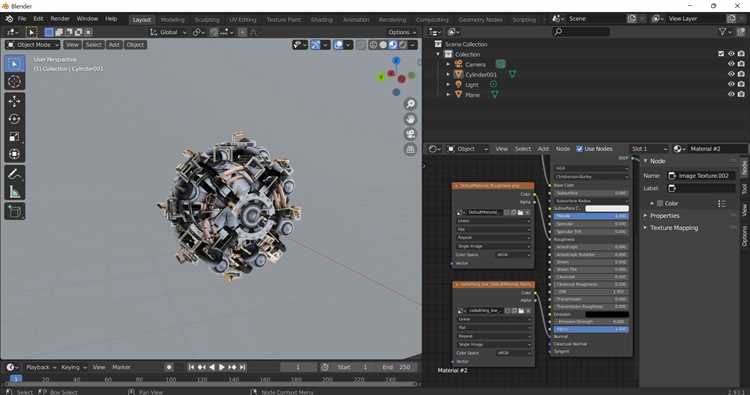Click the Subsurface Color white swatch
Screen dimensions: 750x395
607,208
